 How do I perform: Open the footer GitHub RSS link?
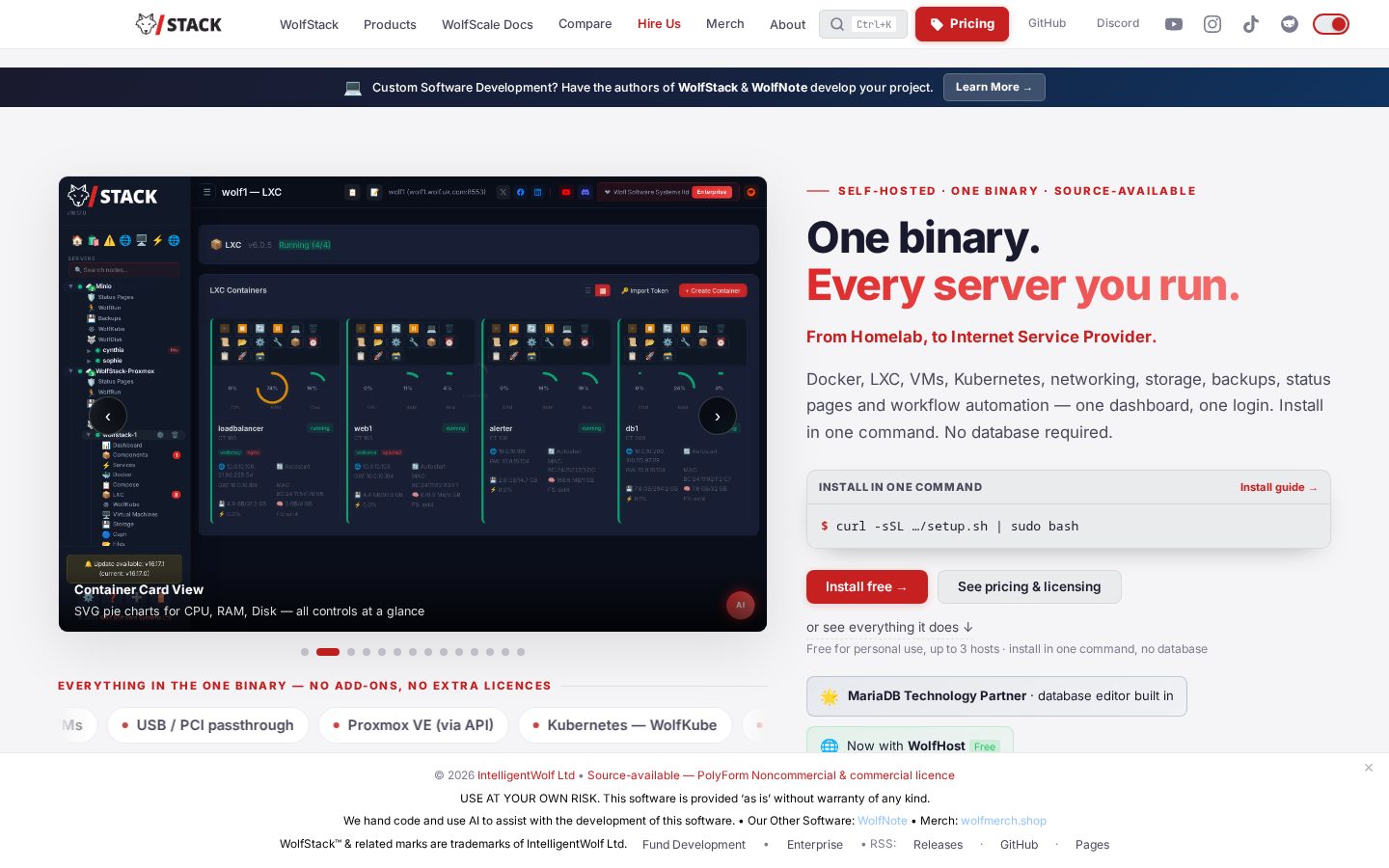pos(1019,845)
